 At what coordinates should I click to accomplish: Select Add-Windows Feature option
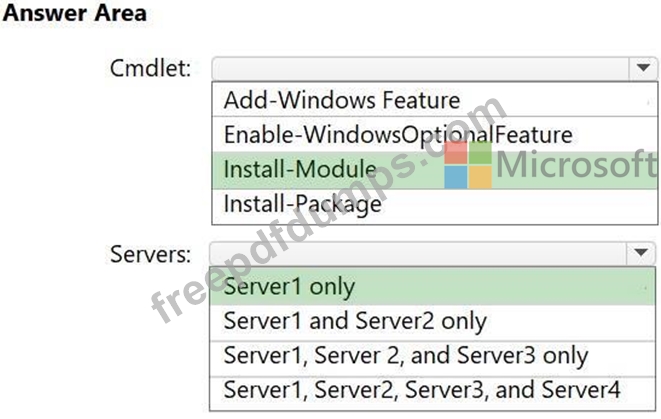pos(434,100)
